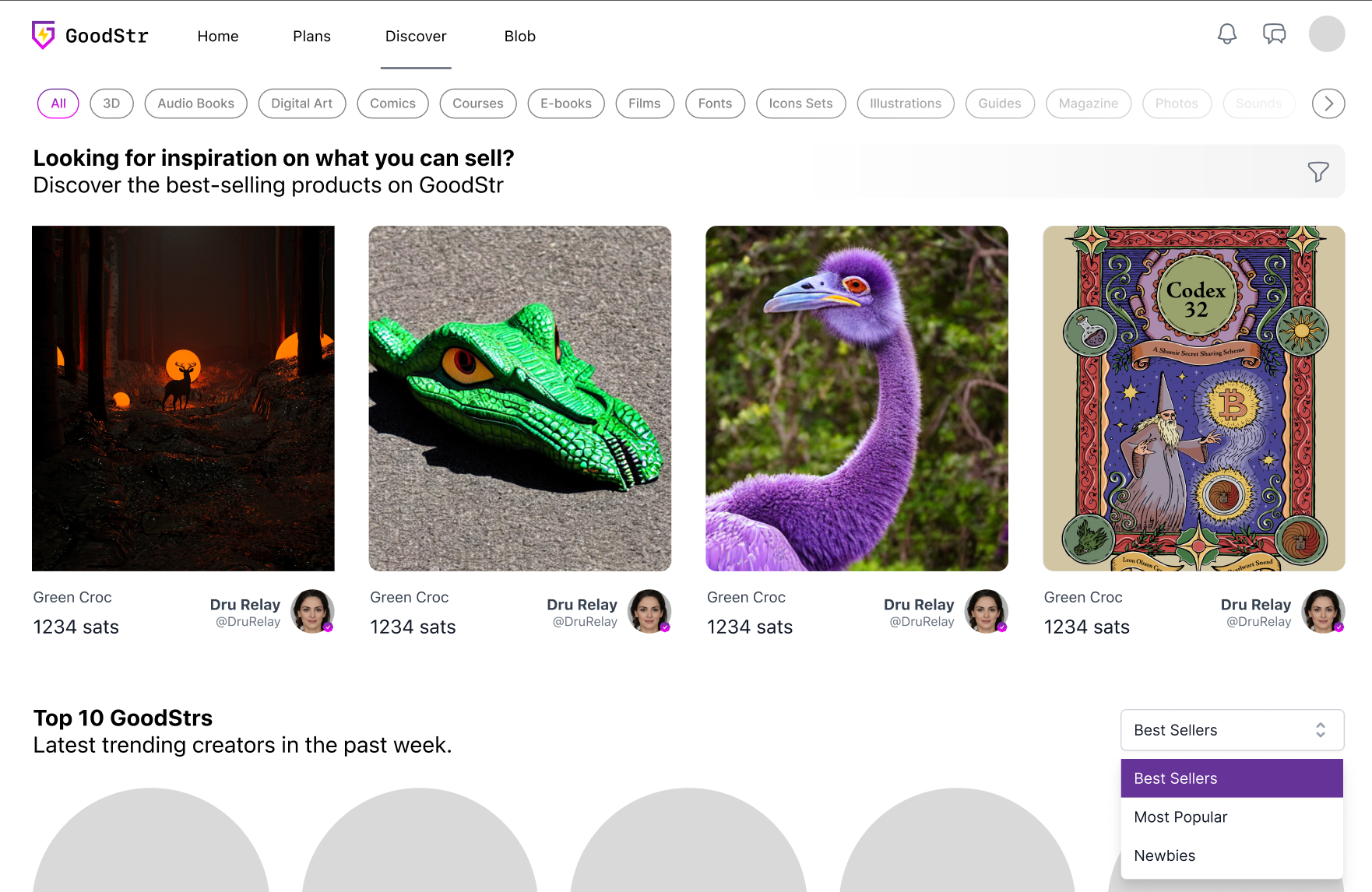Click @DruRelay handle under the crocodile image
Viewport: 1372px width, 892px height.
[x=586, y=622]
